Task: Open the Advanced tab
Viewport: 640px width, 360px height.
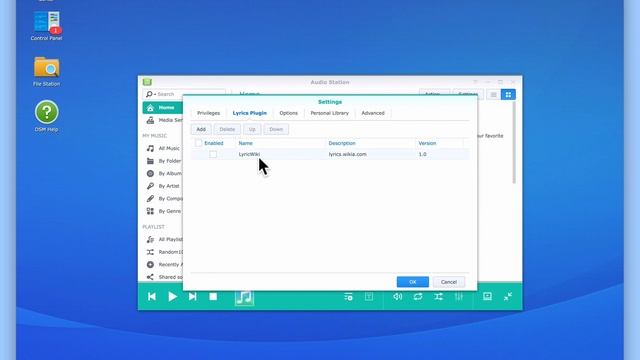Action: click(373, 113)
